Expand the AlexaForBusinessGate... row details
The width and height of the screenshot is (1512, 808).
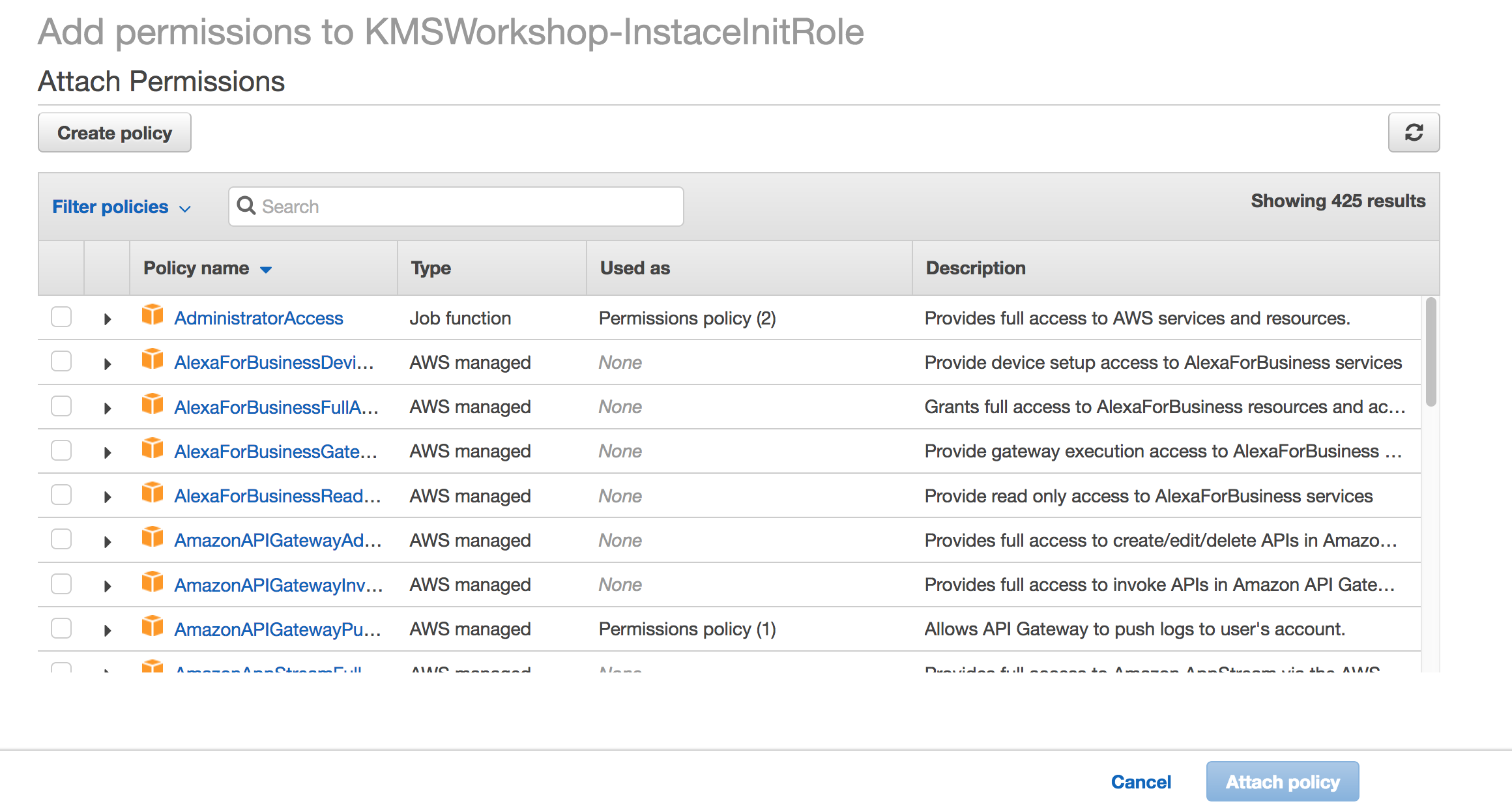coord(108,453)
